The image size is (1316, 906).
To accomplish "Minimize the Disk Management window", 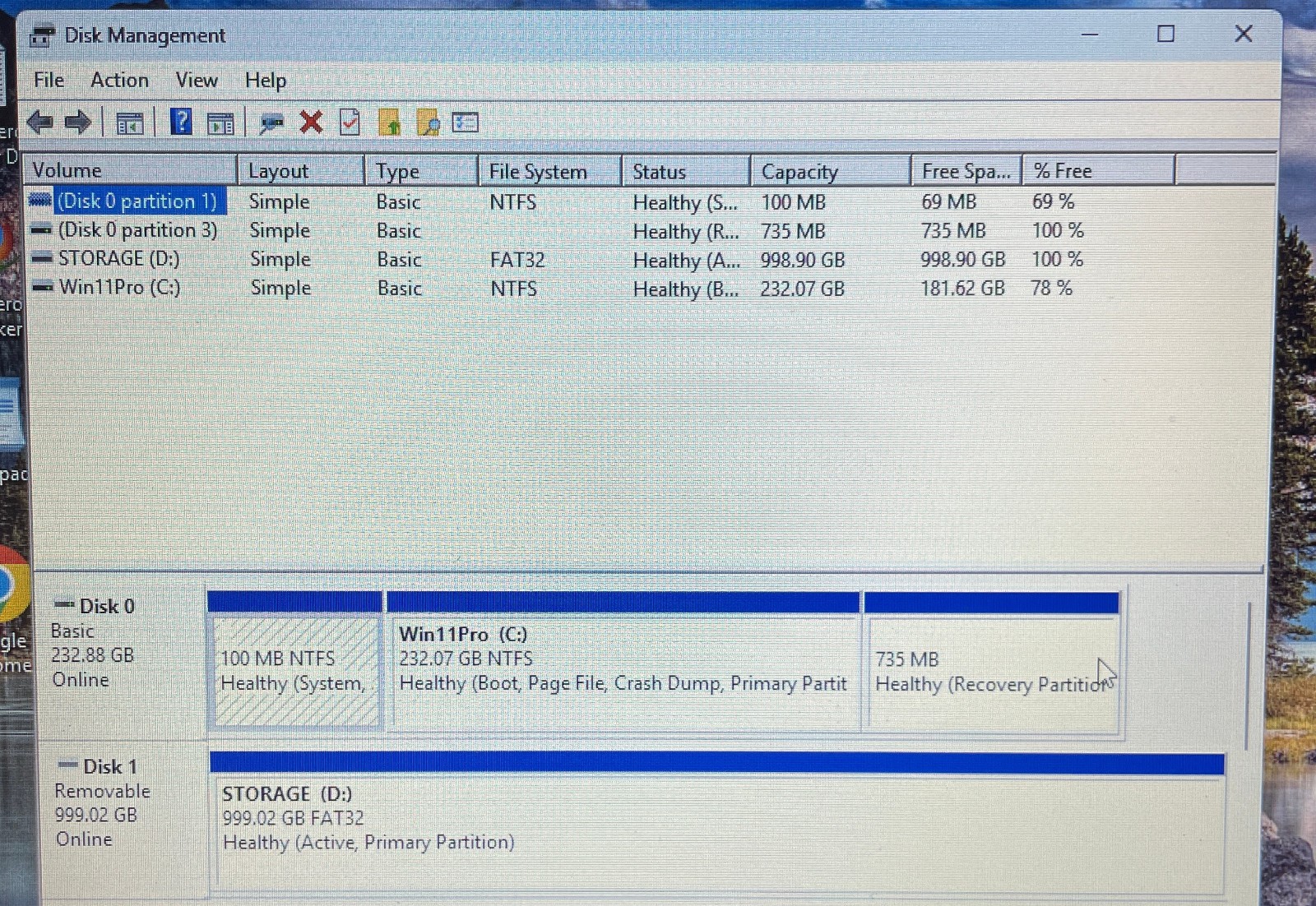I will point(1090,35).
